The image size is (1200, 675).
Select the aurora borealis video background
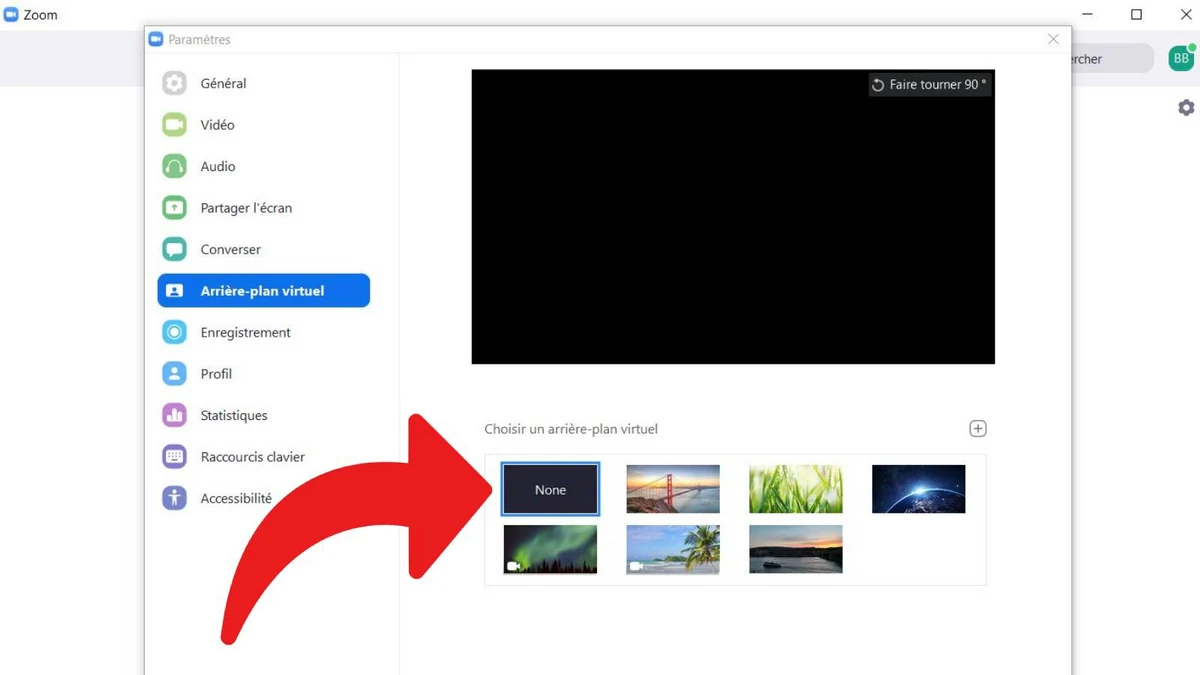pyautogui.click(x=550, y=549)
